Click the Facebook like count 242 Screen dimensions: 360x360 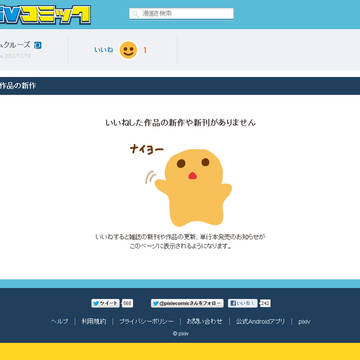(265, 303)
